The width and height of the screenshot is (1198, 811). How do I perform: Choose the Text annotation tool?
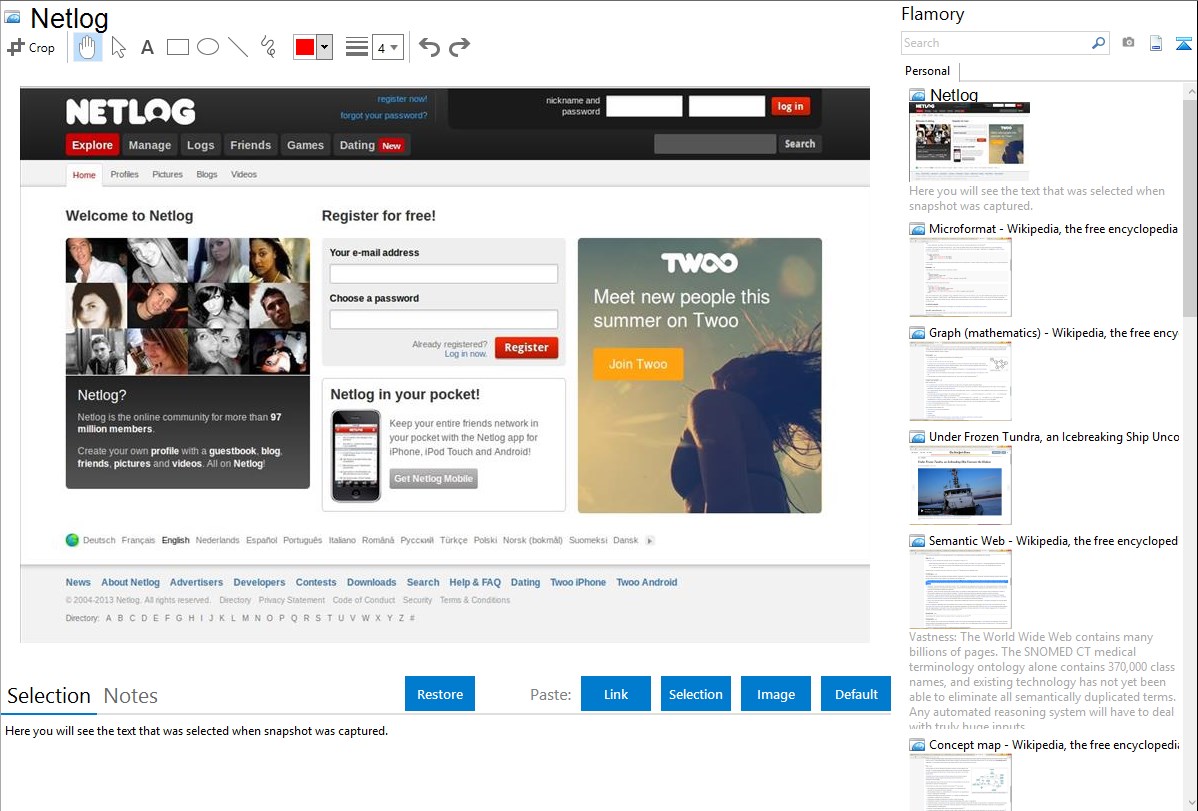coord(147,47)
